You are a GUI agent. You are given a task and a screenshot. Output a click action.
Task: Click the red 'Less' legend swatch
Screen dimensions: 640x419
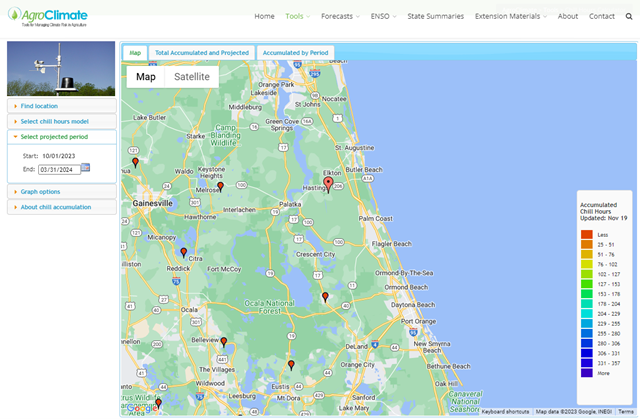point(588,234)
